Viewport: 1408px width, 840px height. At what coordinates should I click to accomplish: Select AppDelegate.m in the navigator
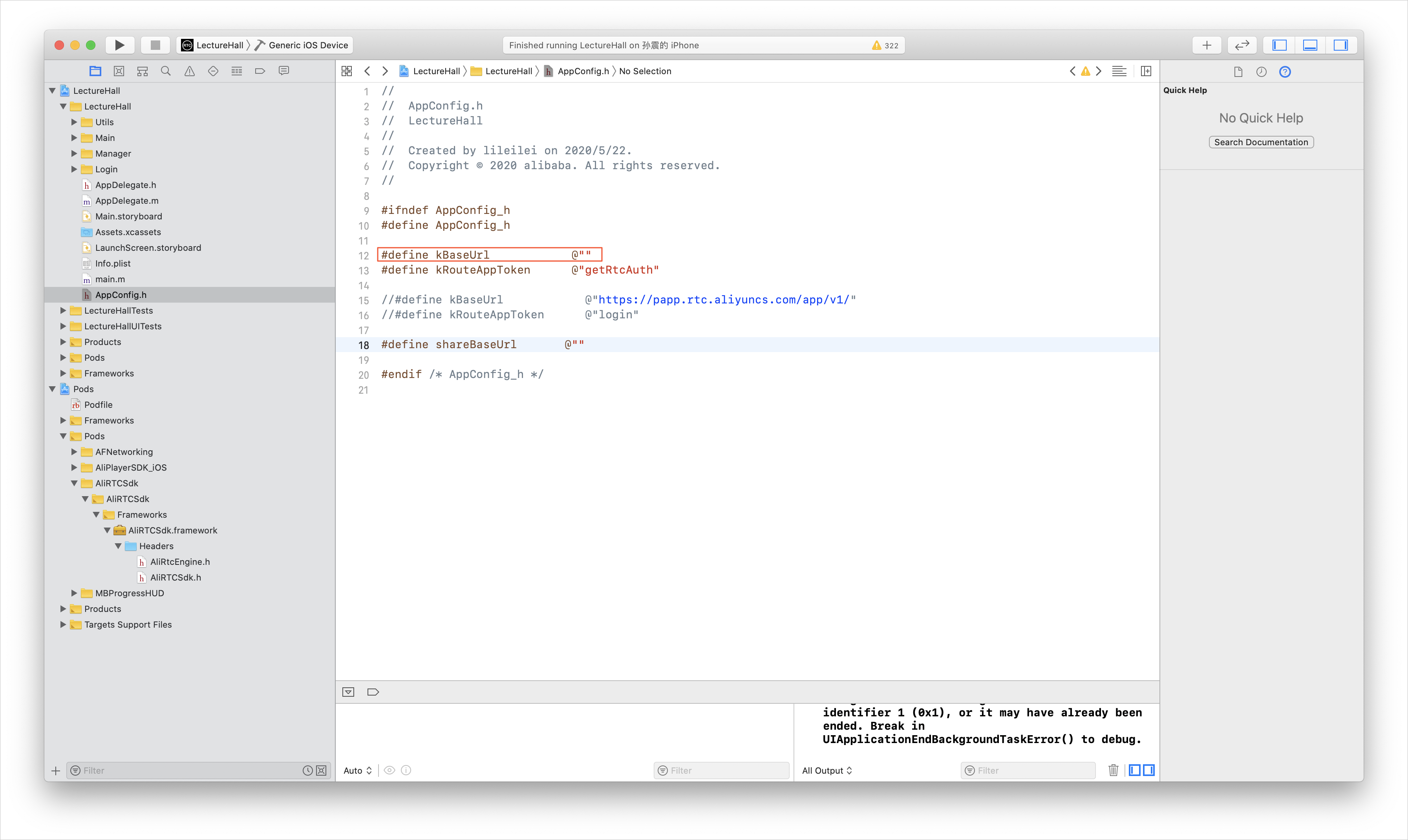(x=127, y=200)
